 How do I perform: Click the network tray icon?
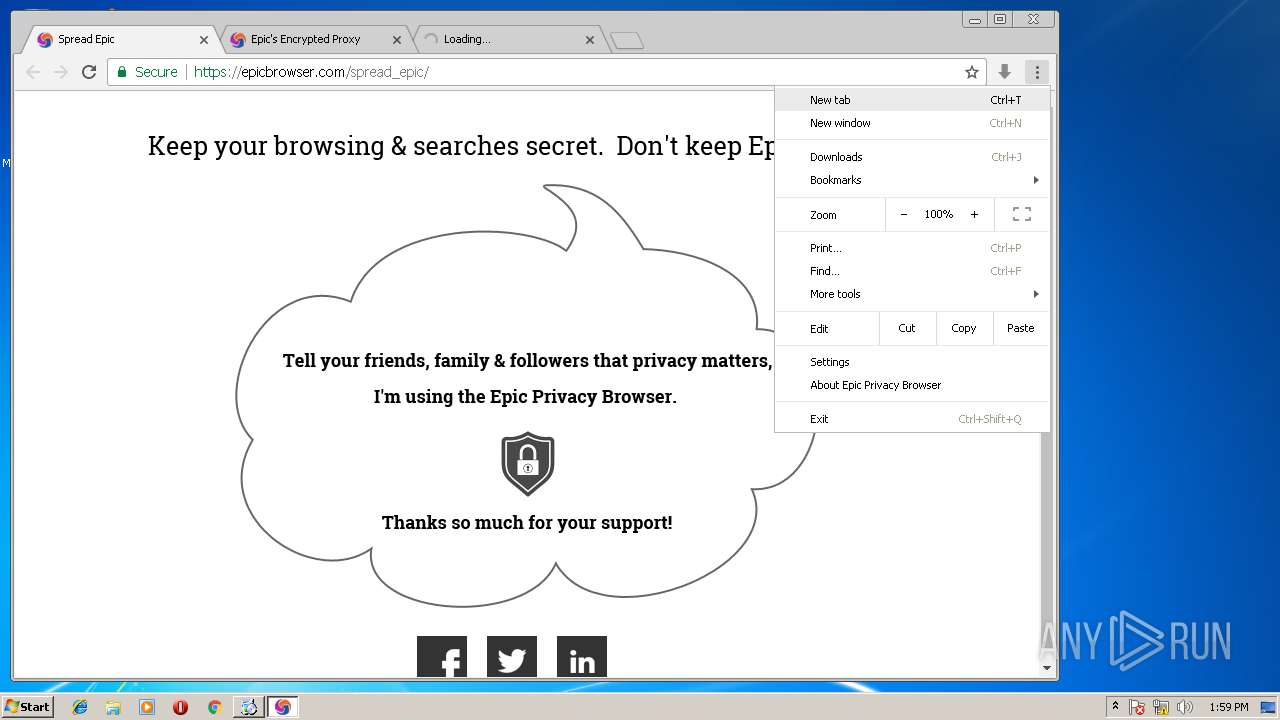pos(1162,708)
